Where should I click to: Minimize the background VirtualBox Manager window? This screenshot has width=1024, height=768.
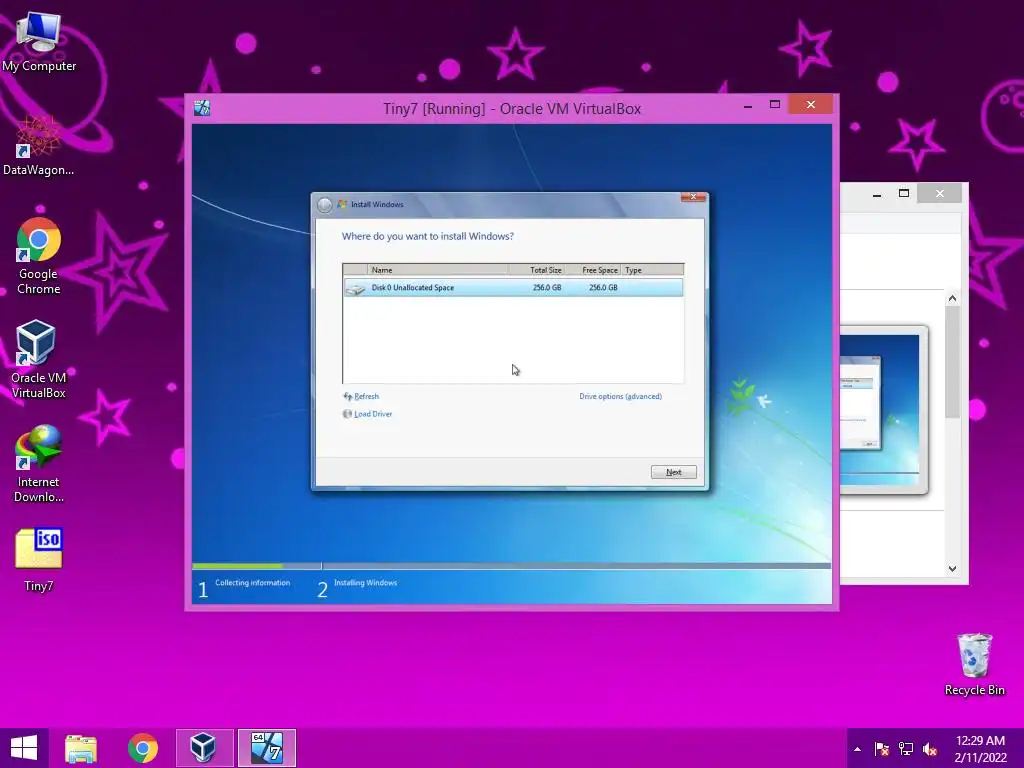tap(877, 194)
